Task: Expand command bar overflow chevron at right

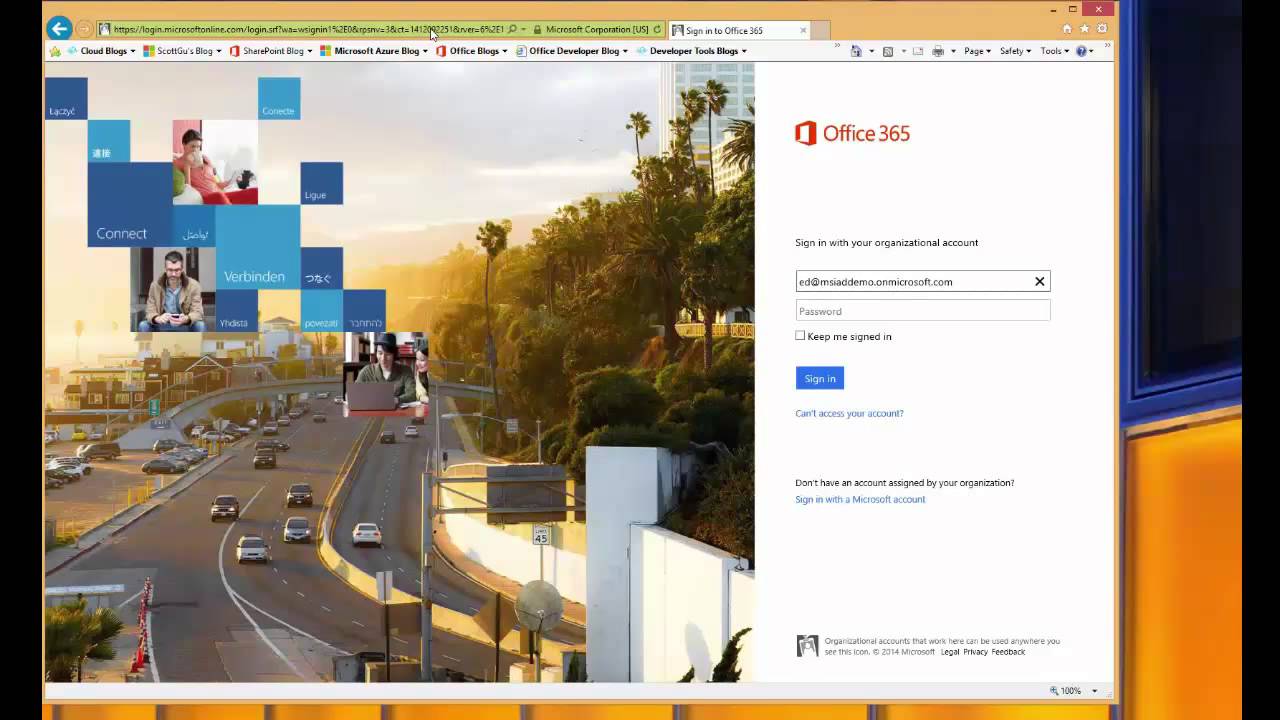Action: tap(1109, 46)
